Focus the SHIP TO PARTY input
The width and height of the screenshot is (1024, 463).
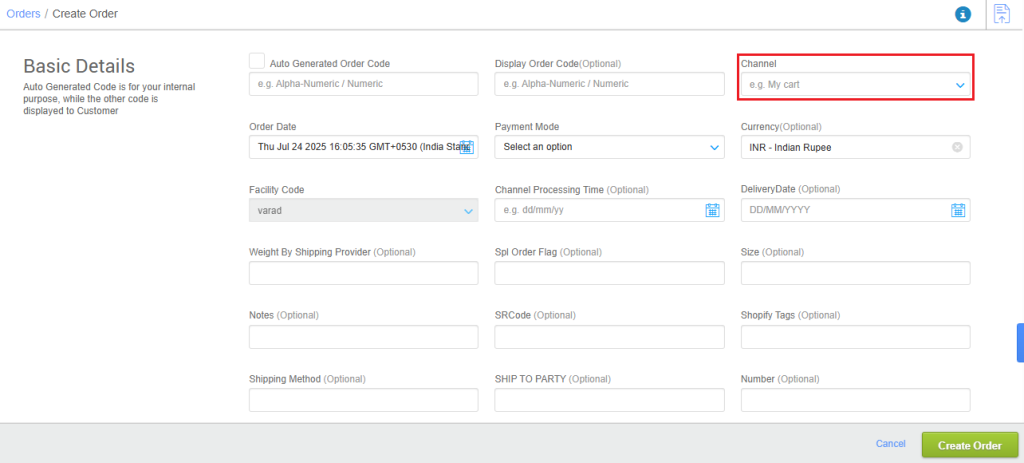click(609, 400)
